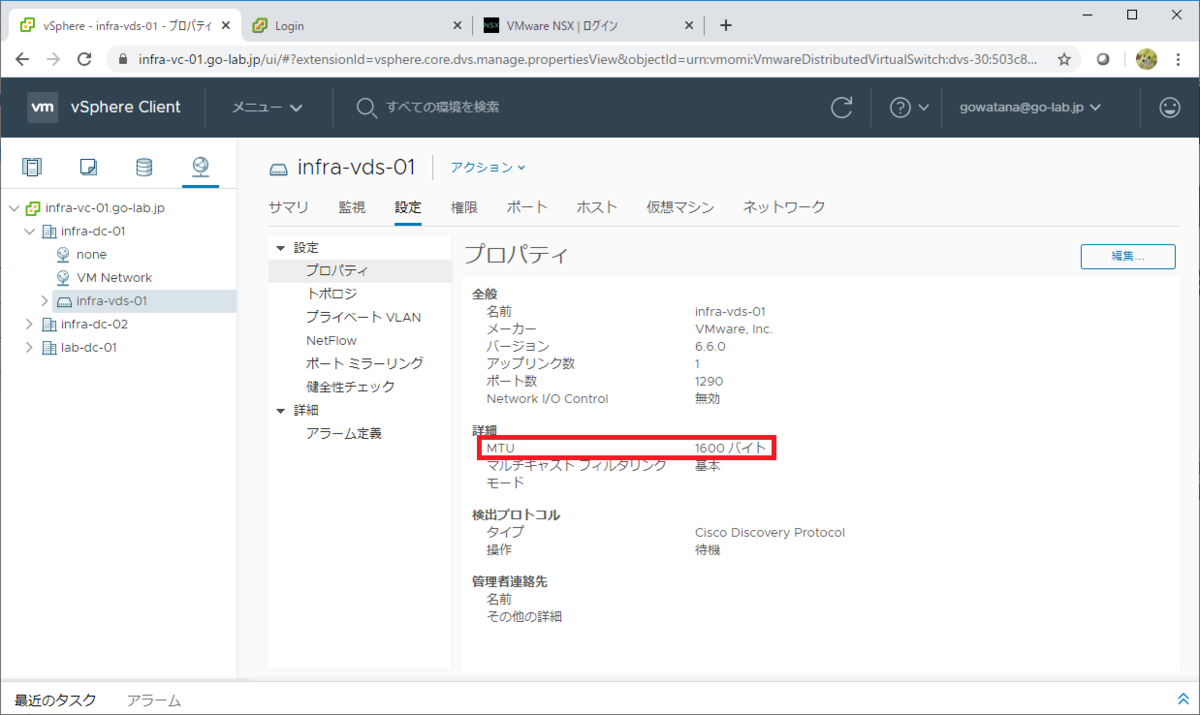Viewport: 1200px width, 715px height.
Task: Click the Cisco Discovery Protocol value
Action: 770,532
